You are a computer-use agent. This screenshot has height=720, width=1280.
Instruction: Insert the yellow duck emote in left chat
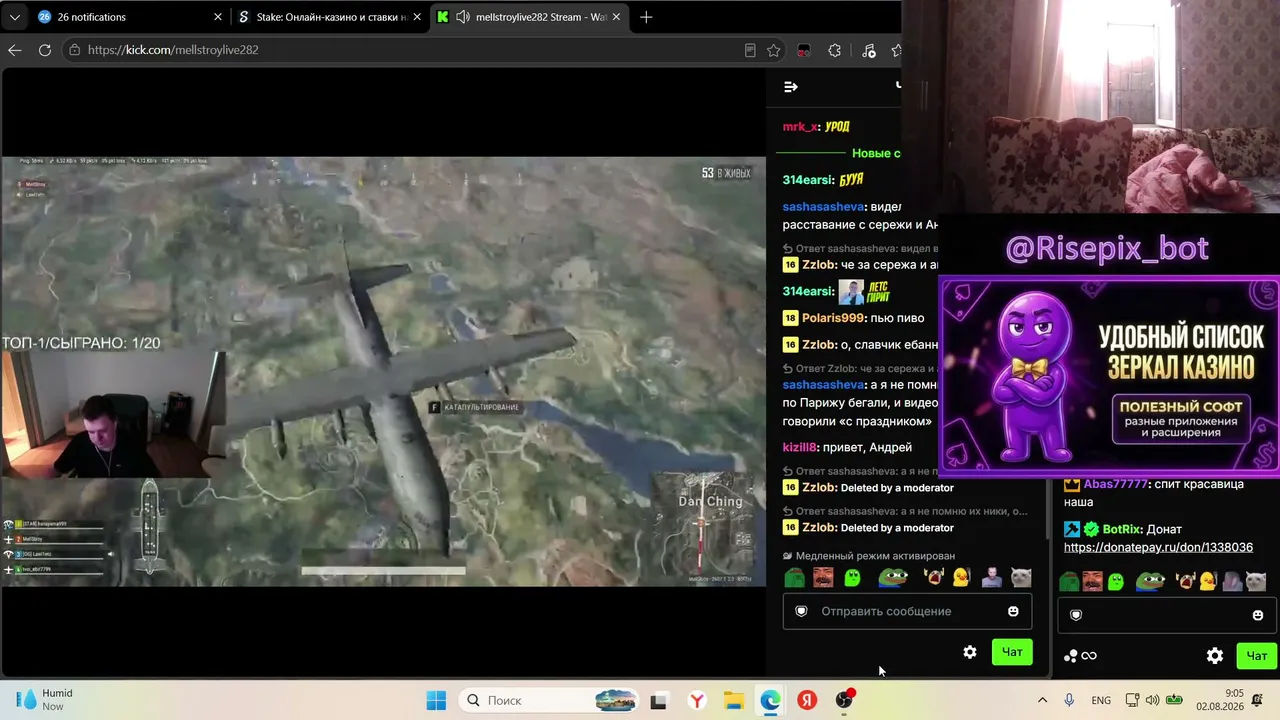tap(961, 577)
